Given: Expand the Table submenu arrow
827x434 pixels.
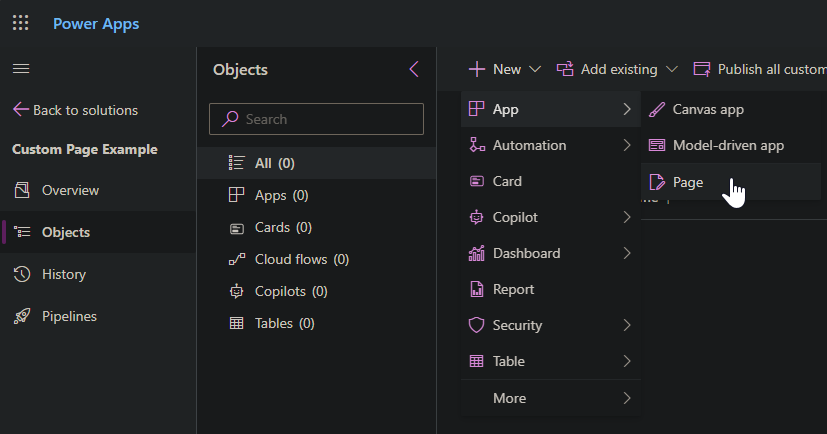Looking at the screenshot, I should (627, 361).
